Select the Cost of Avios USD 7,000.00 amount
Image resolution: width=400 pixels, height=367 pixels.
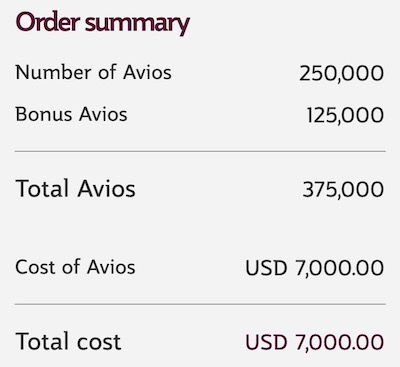[315, 268]
